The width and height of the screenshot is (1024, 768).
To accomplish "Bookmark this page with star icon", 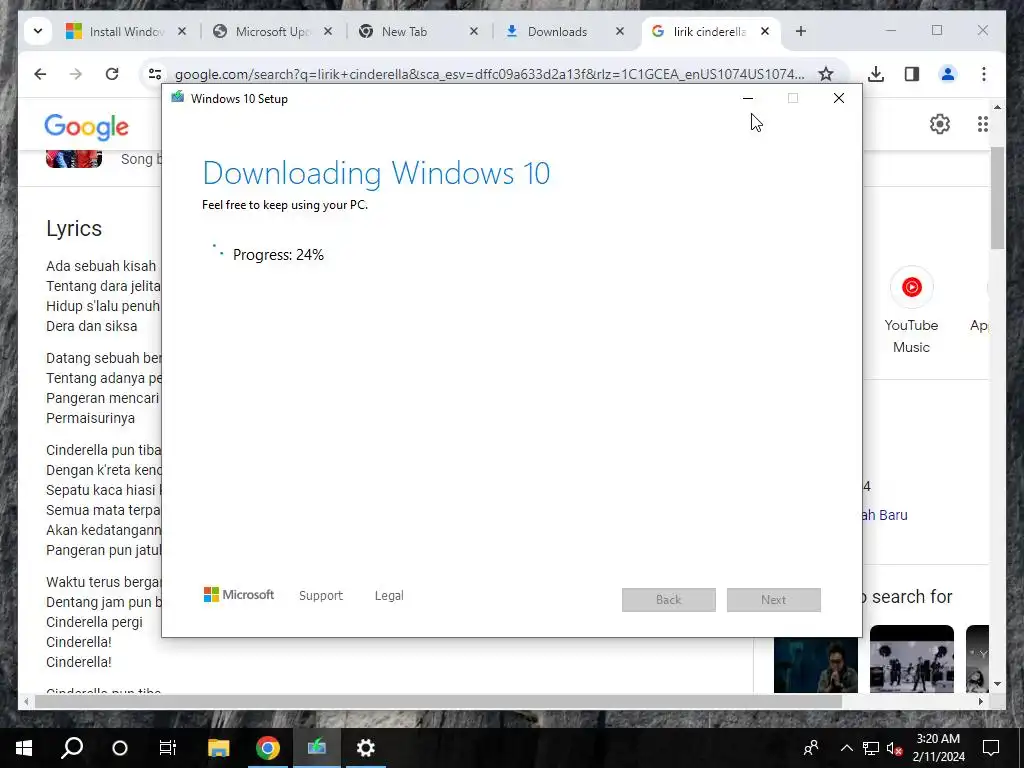I will [826, 74].
